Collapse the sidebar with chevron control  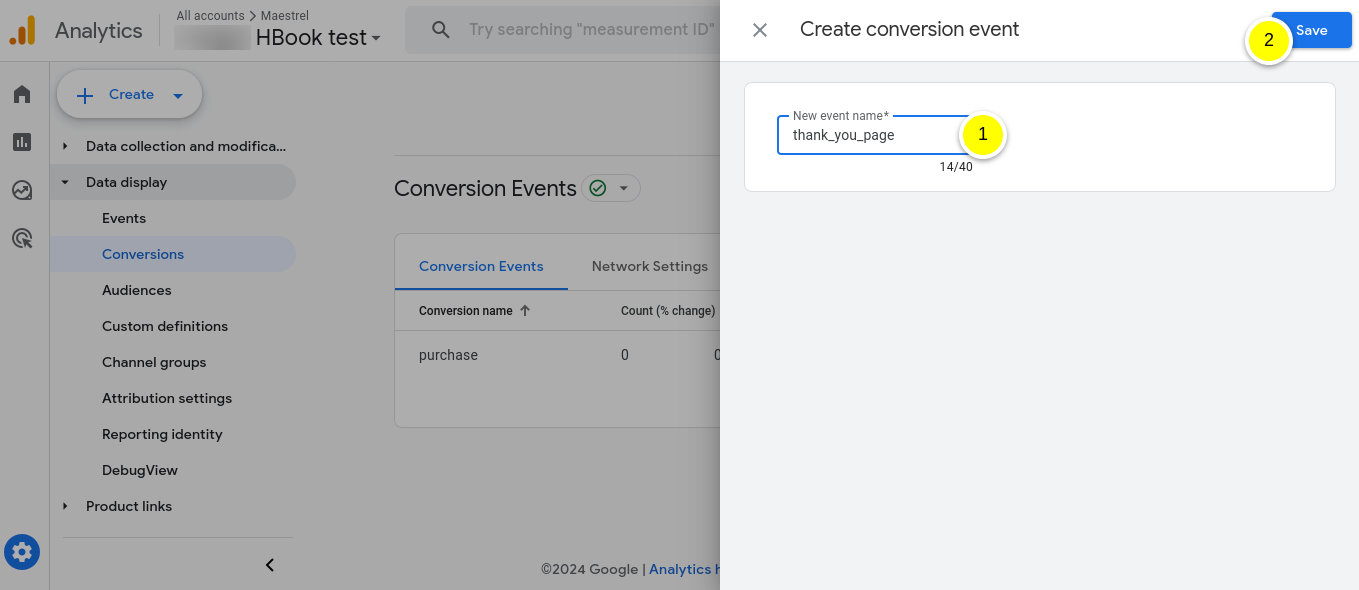click(269, 565)
